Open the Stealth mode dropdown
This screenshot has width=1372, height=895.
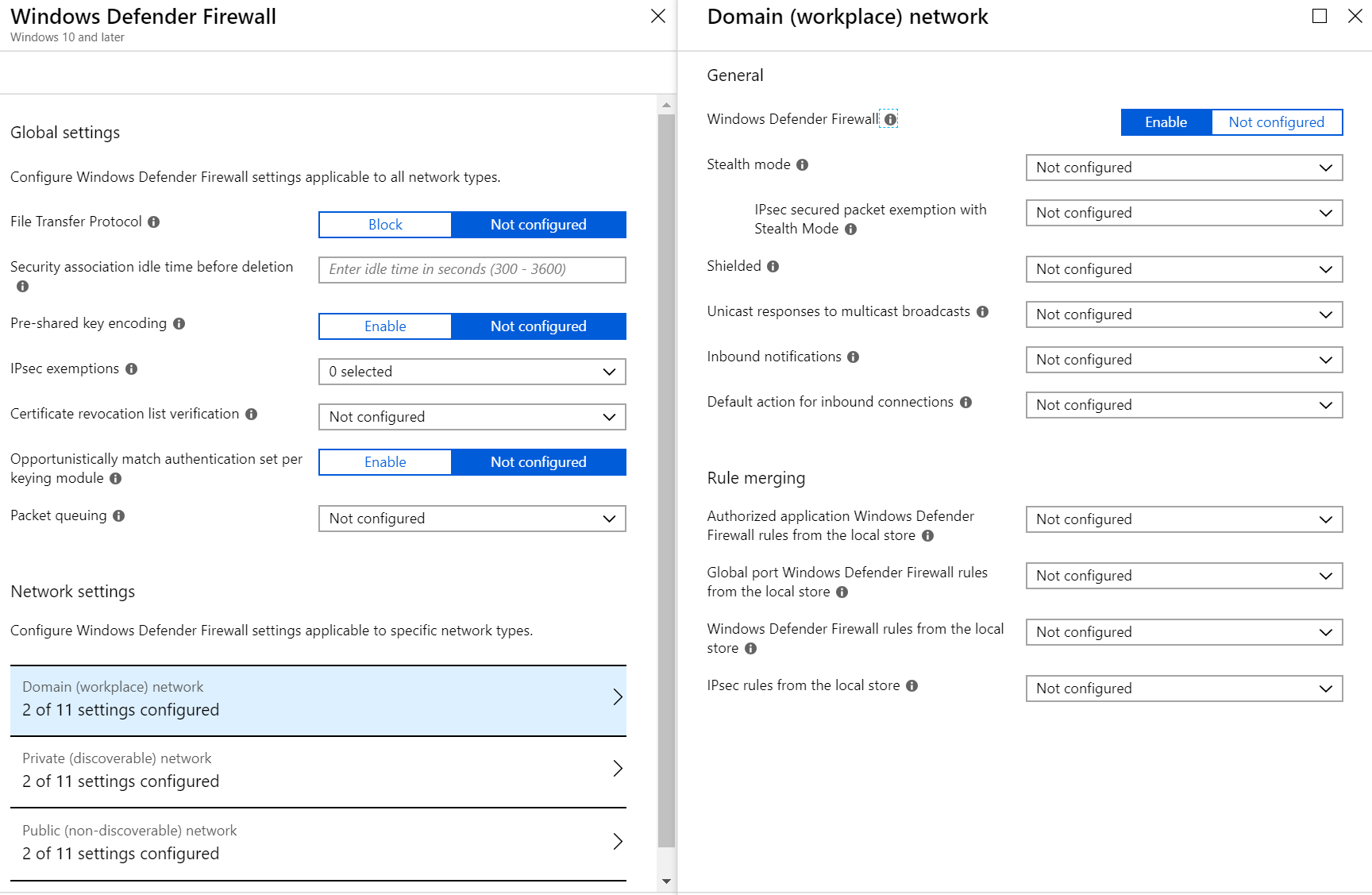click(1183, 168)
